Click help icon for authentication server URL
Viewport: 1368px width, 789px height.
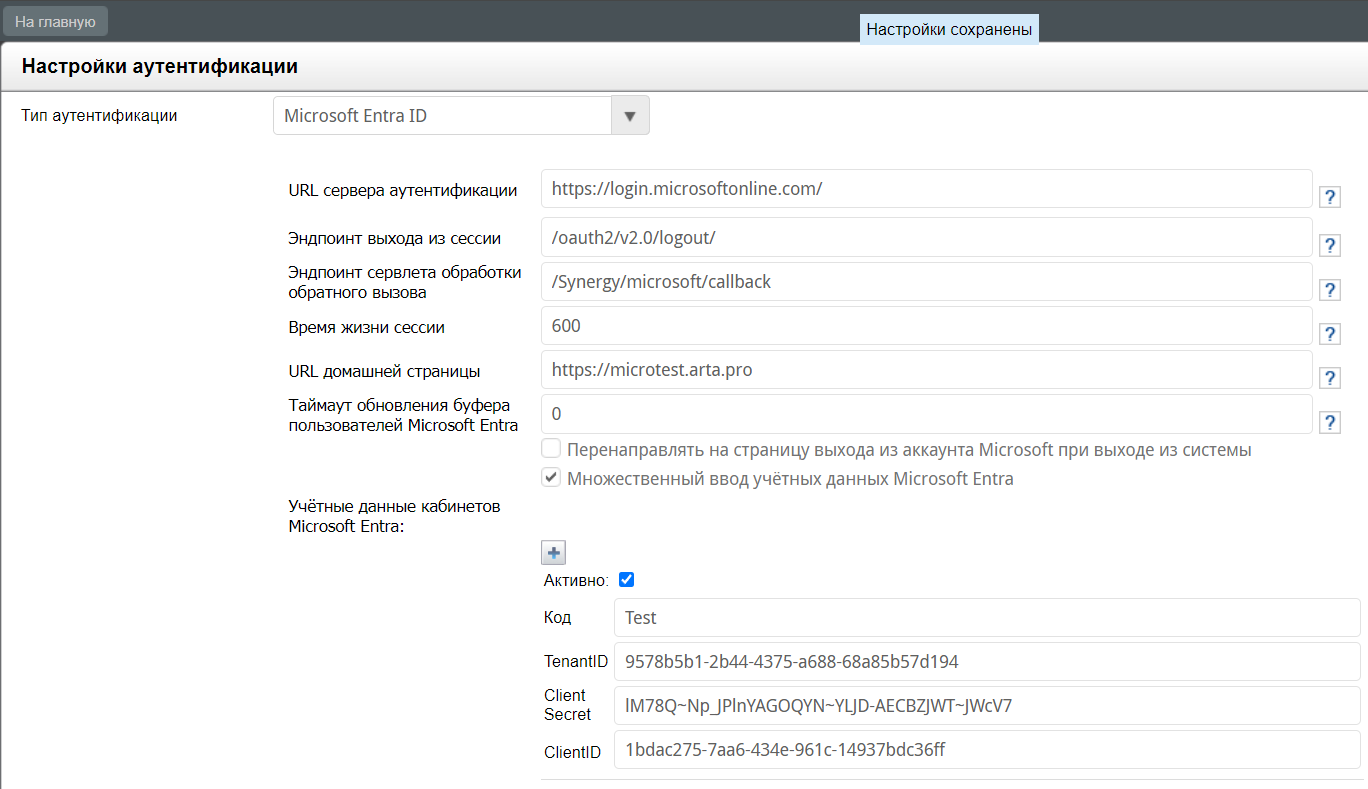click(x=1330, y=197)
